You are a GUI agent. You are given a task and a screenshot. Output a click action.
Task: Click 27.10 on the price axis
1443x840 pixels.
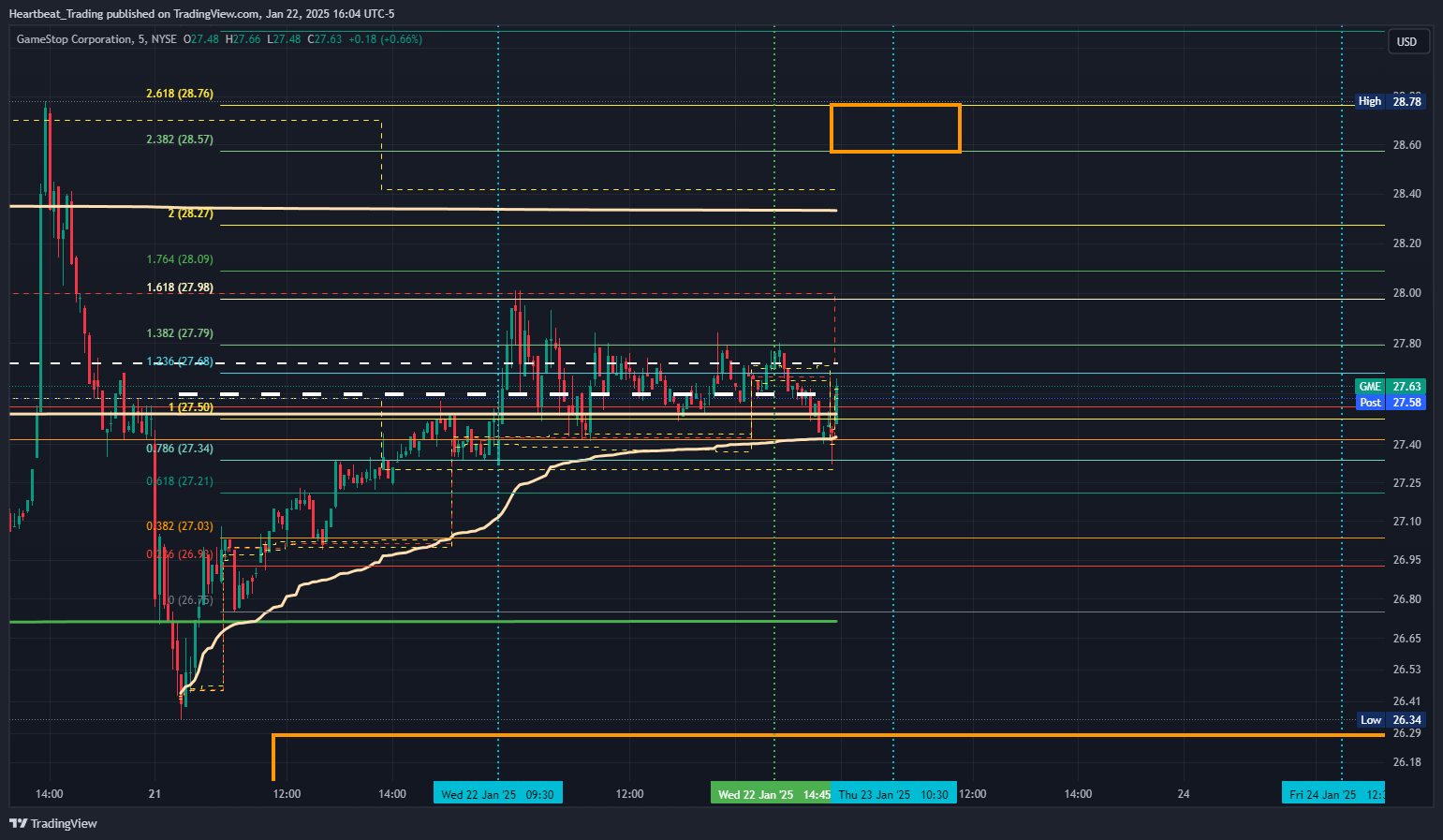tap(1406, 522)
